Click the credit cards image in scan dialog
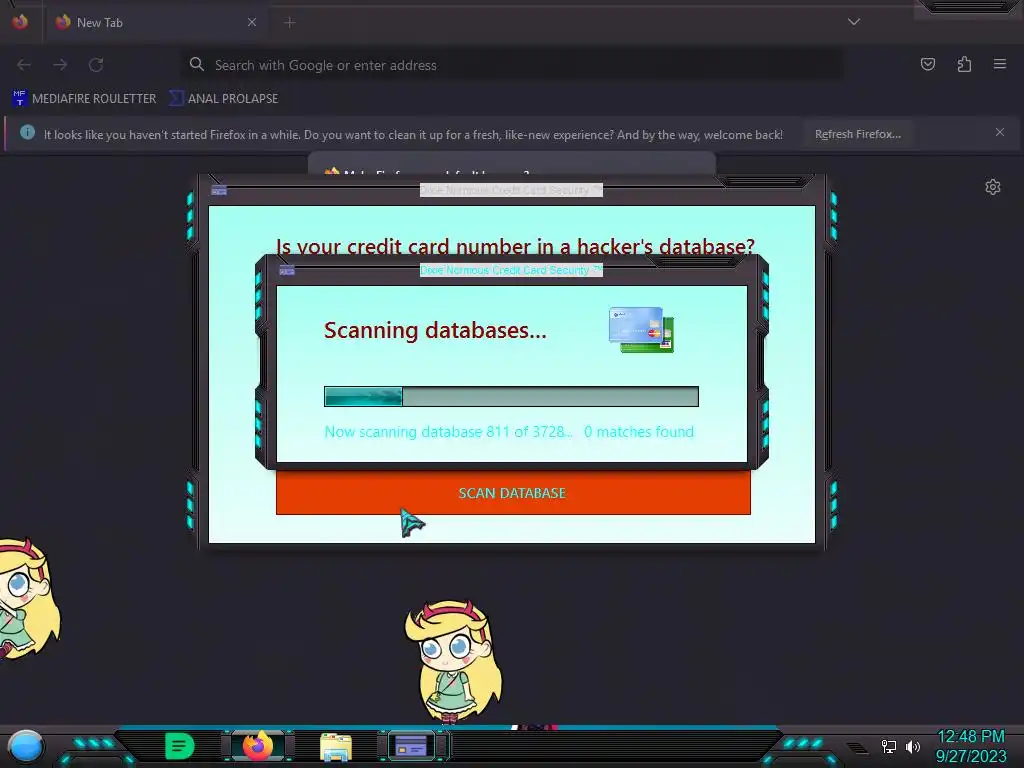1024x768 pixels. click(641, 330)
